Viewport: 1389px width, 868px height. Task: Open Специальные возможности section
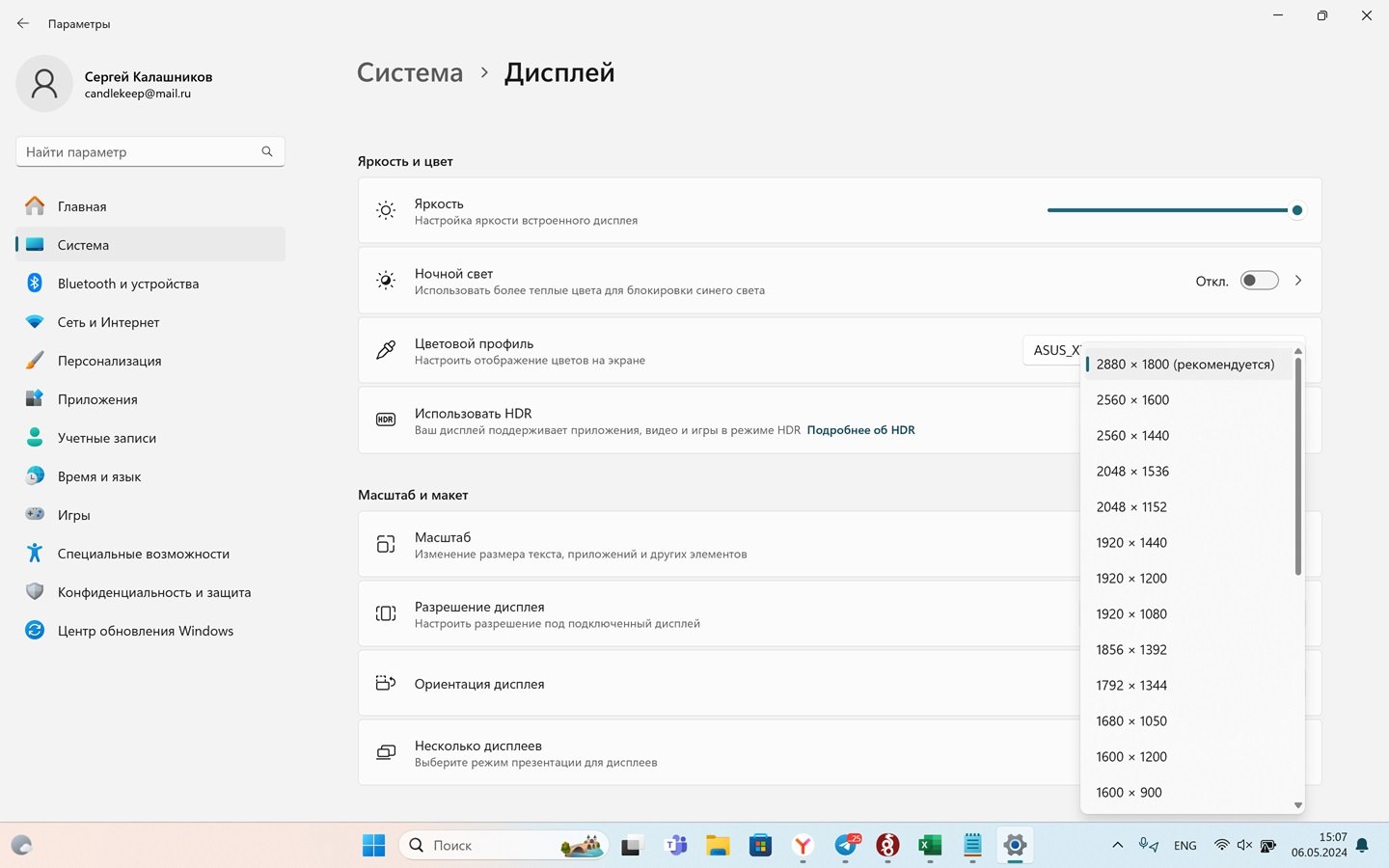pyautogui.click(x=150, y=554)
